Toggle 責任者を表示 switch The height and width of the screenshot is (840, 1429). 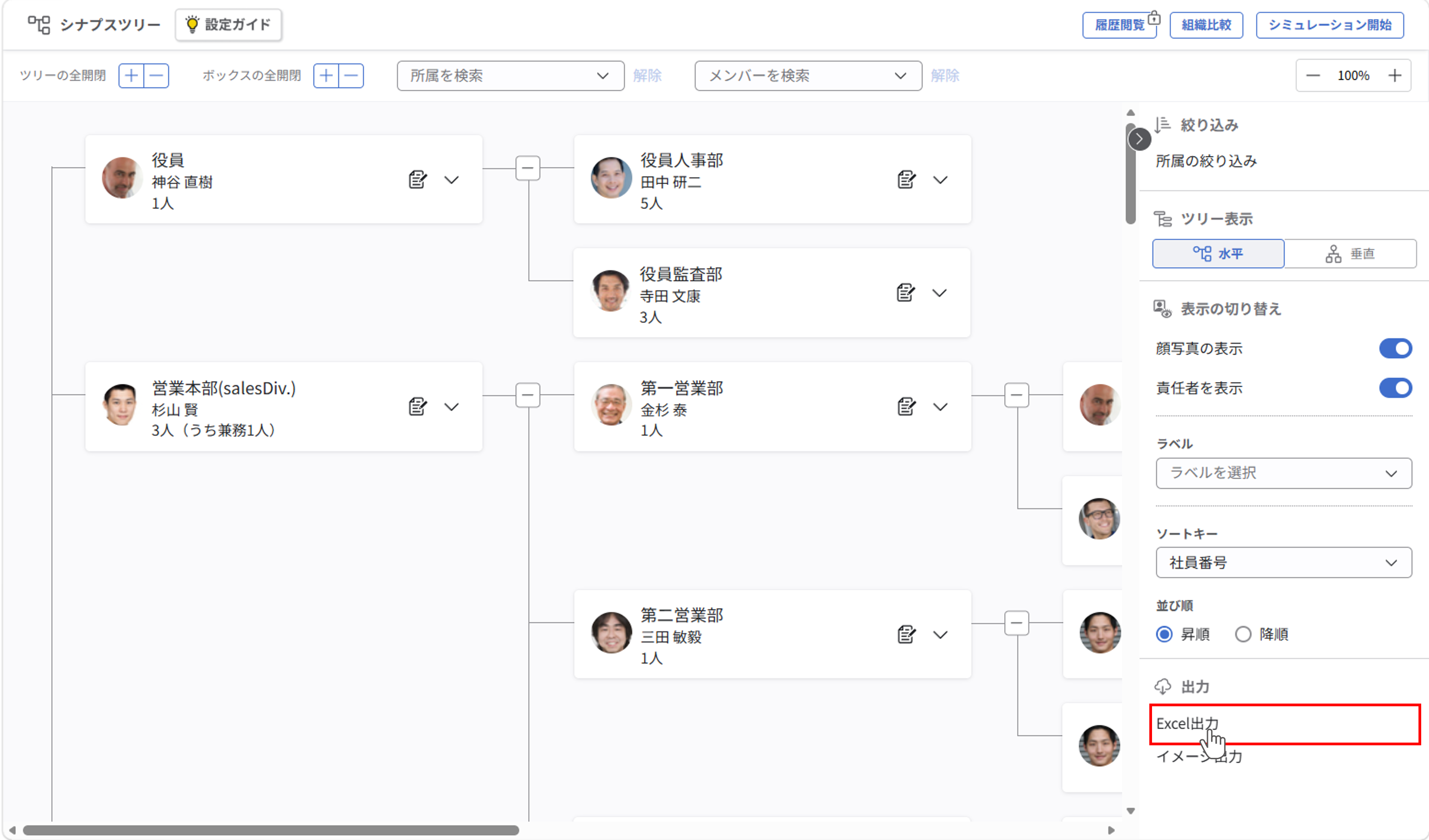[1395, 388]
